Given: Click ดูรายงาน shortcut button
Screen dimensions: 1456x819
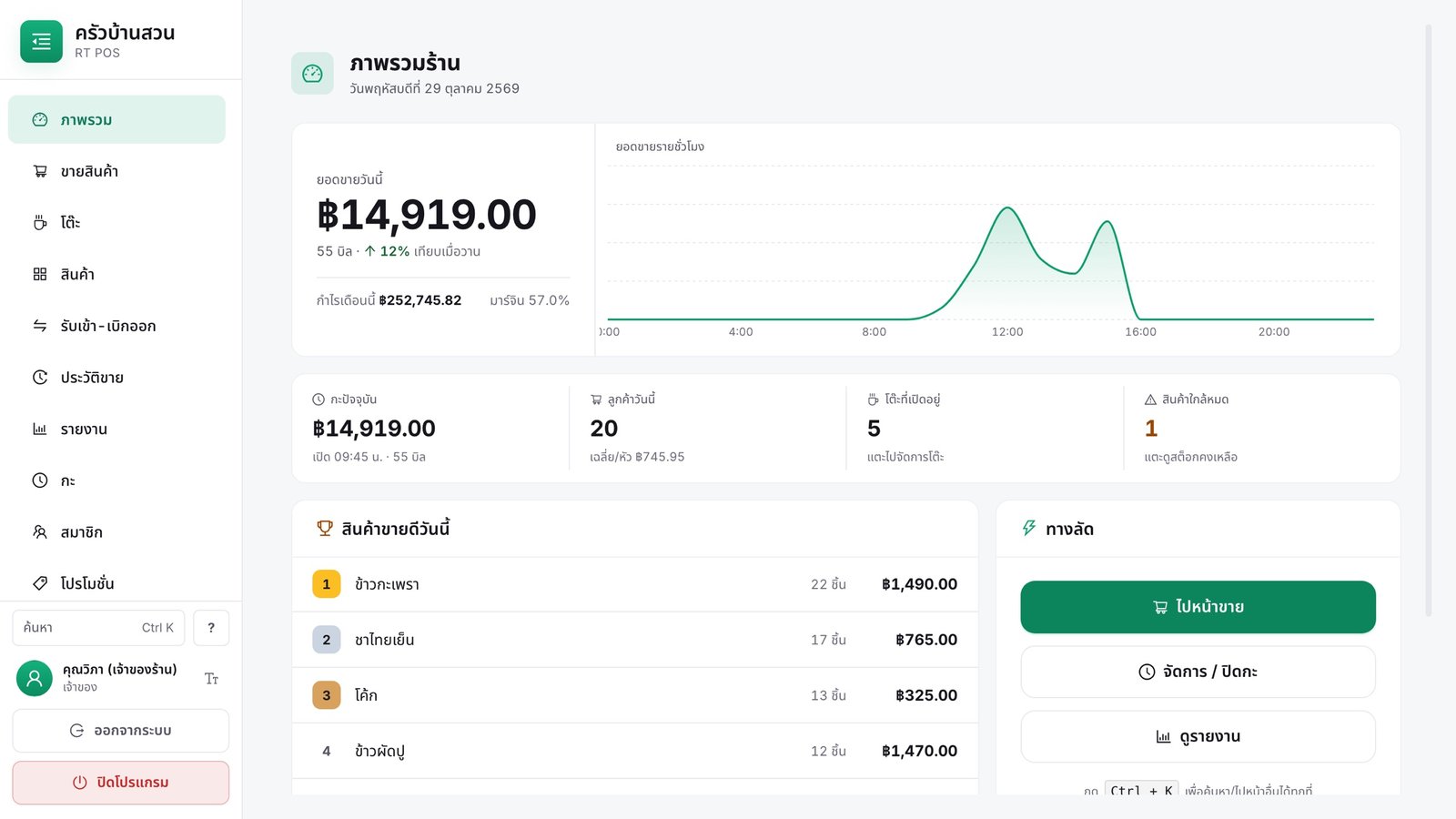Looking at the screenshot, I should [1198, 736].
